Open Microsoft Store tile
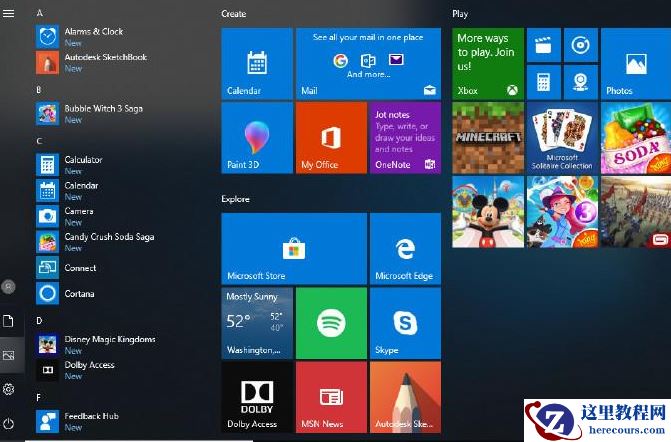Image resolution: width=671 pixels, height=442 pixels. [294, 249]
